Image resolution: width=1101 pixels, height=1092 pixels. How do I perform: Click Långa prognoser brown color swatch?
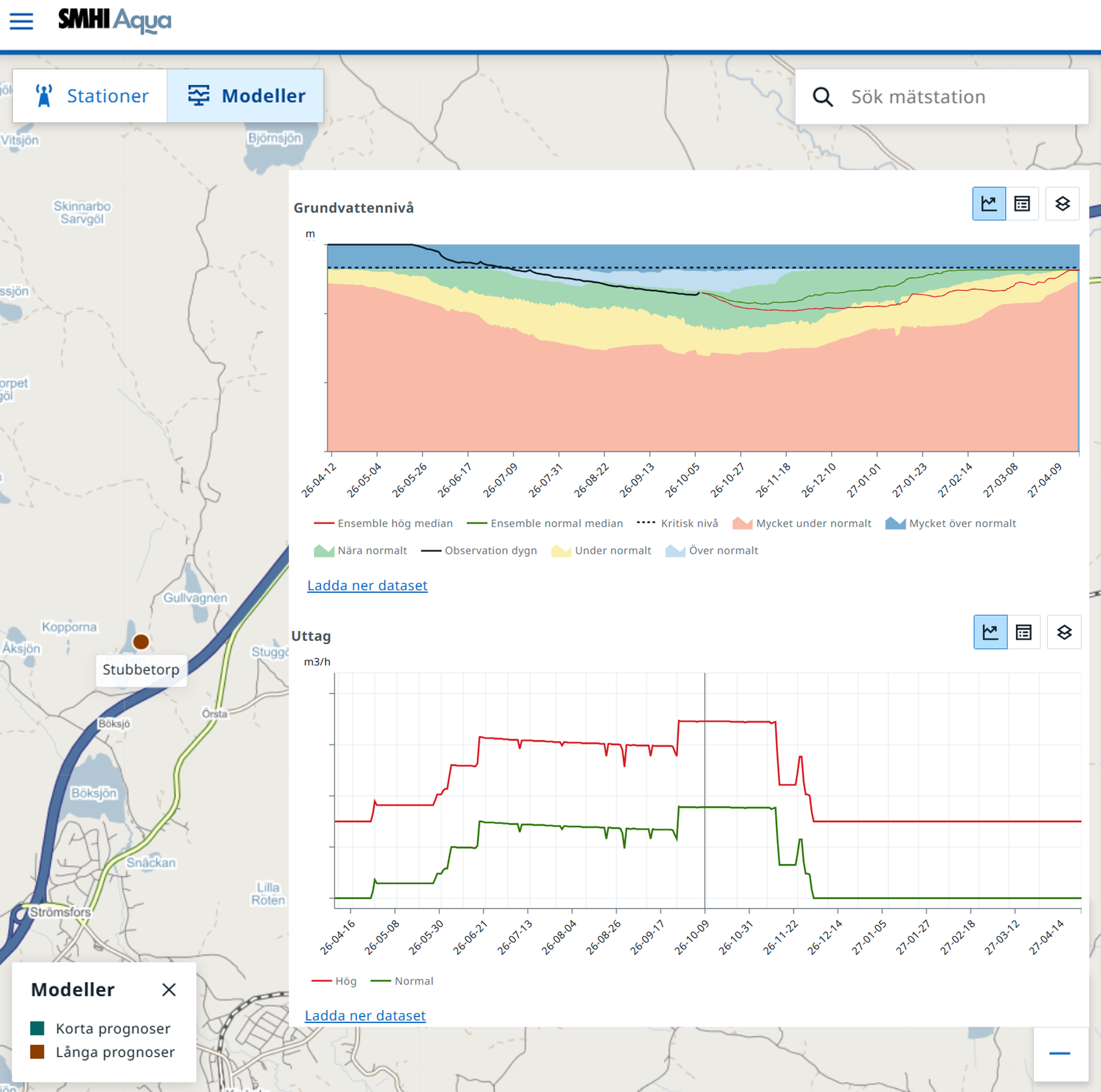(37, 1051)
